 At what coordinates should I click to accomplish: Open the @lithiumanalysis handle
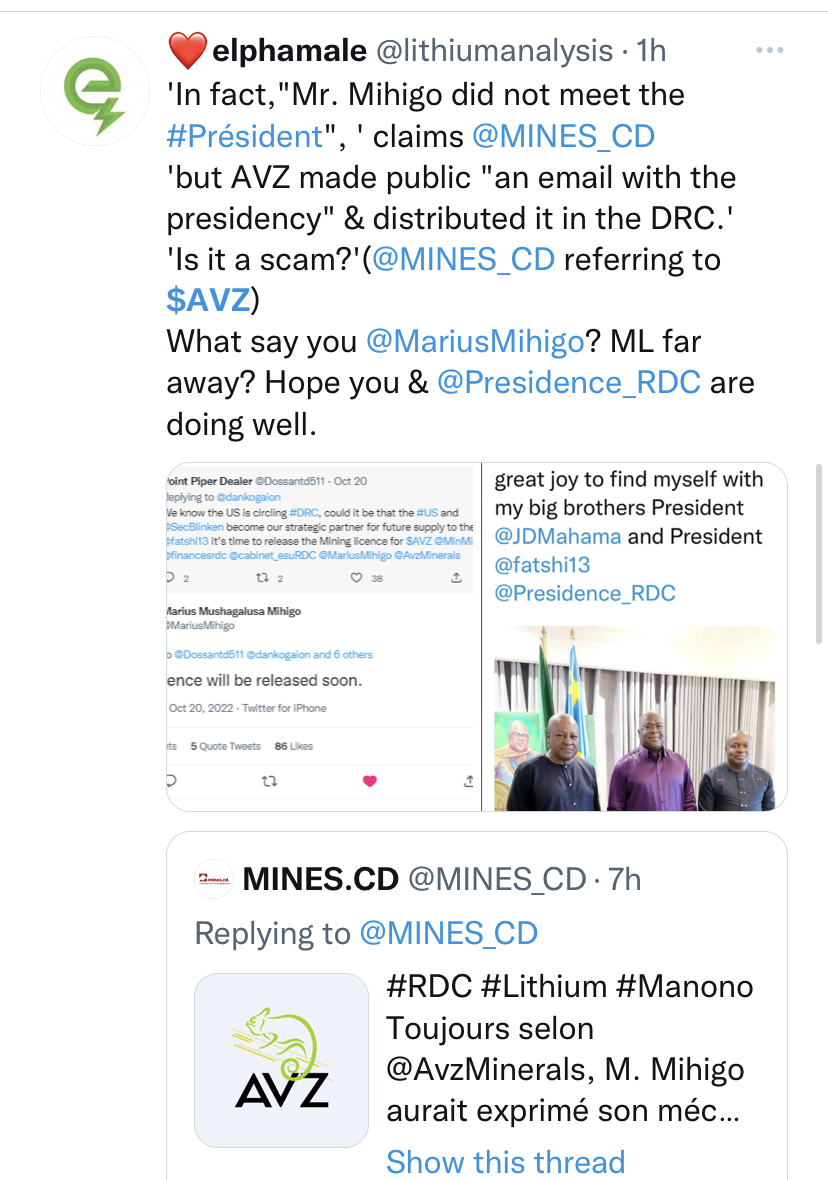pyautogui.click(x=493, y=51)
